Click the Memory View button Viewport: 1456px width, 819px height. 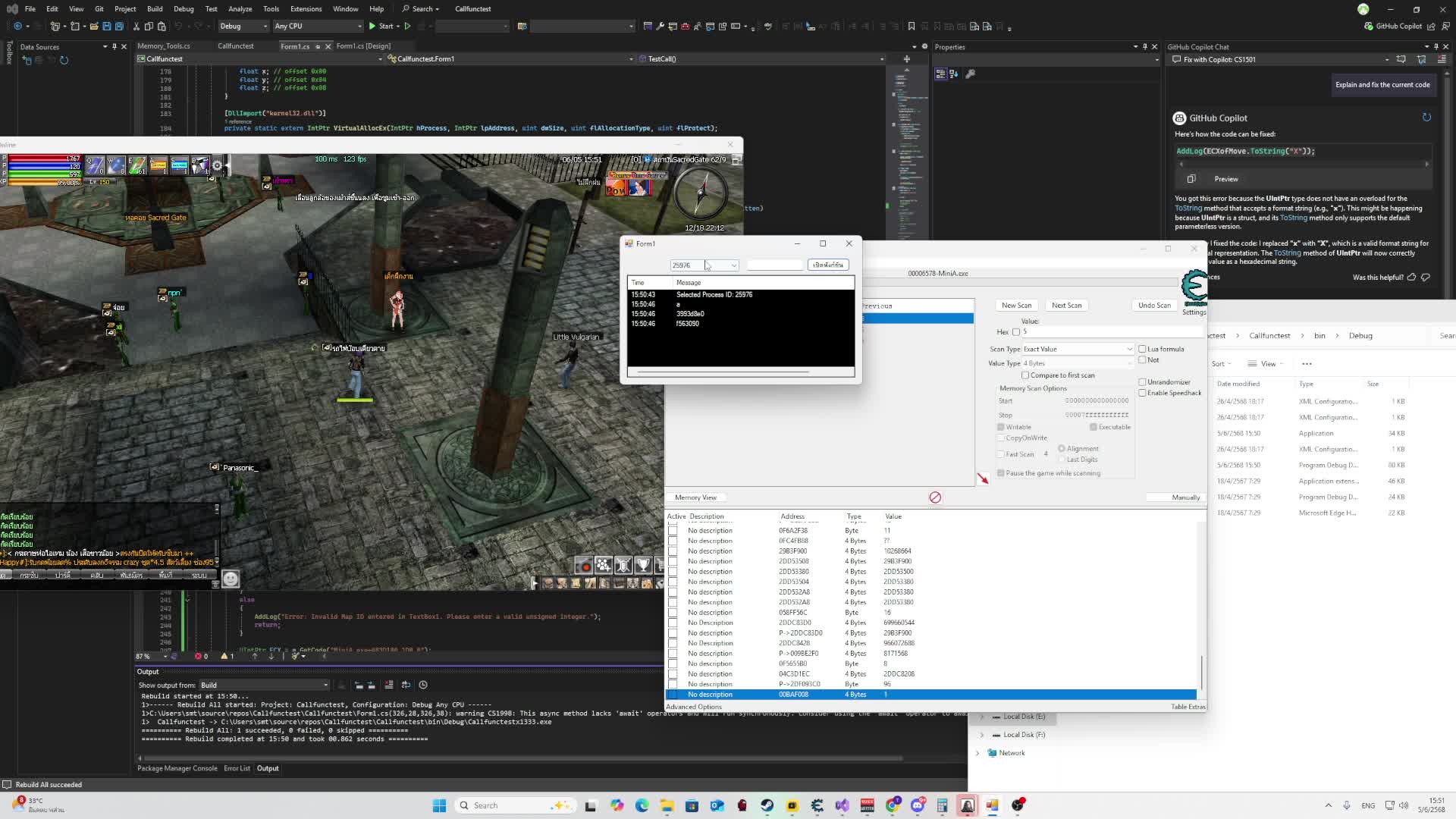point(695,497)
